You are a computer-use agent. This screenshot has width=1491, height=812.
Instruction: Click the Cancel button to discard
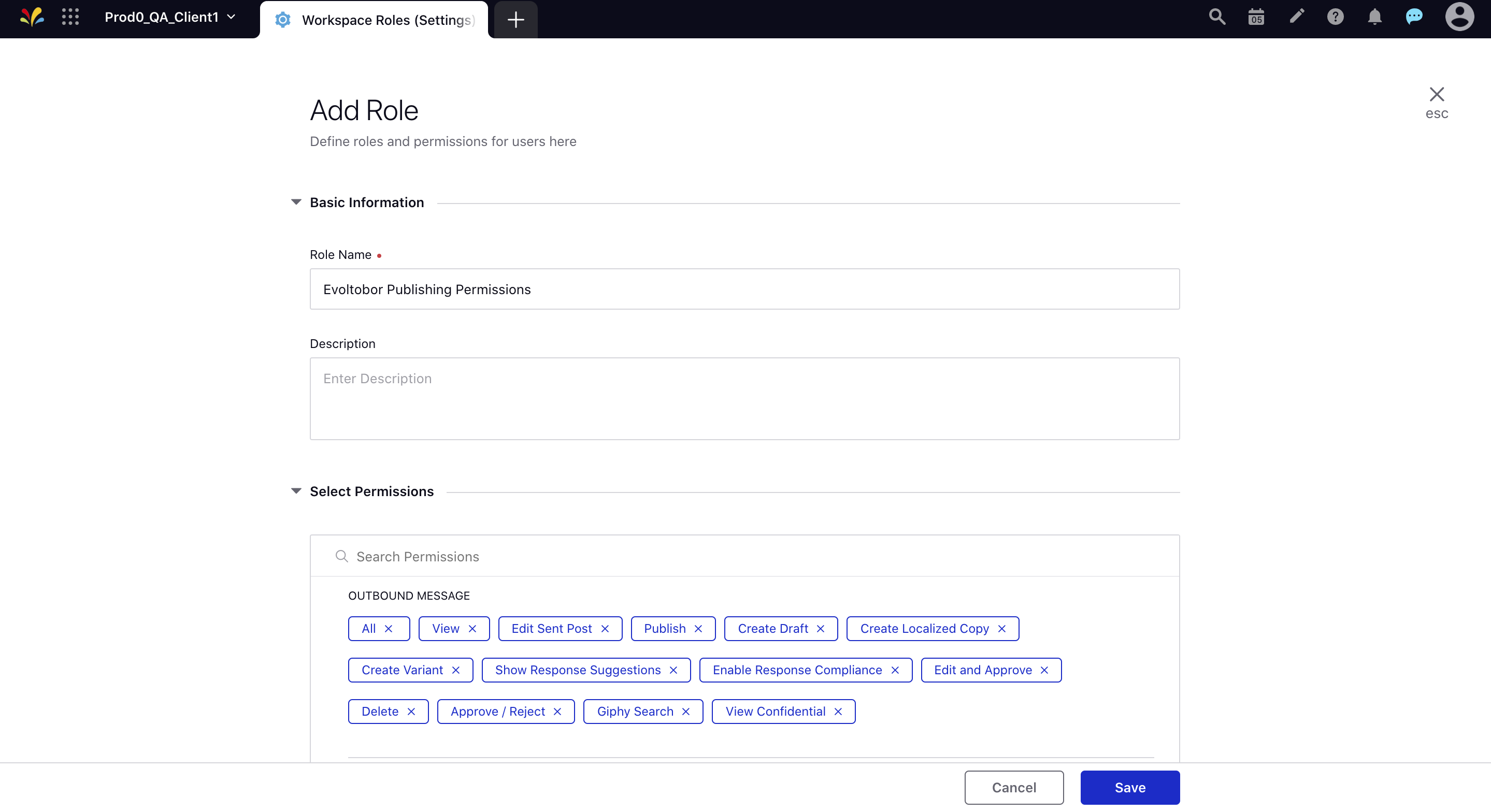point(1014,787)
